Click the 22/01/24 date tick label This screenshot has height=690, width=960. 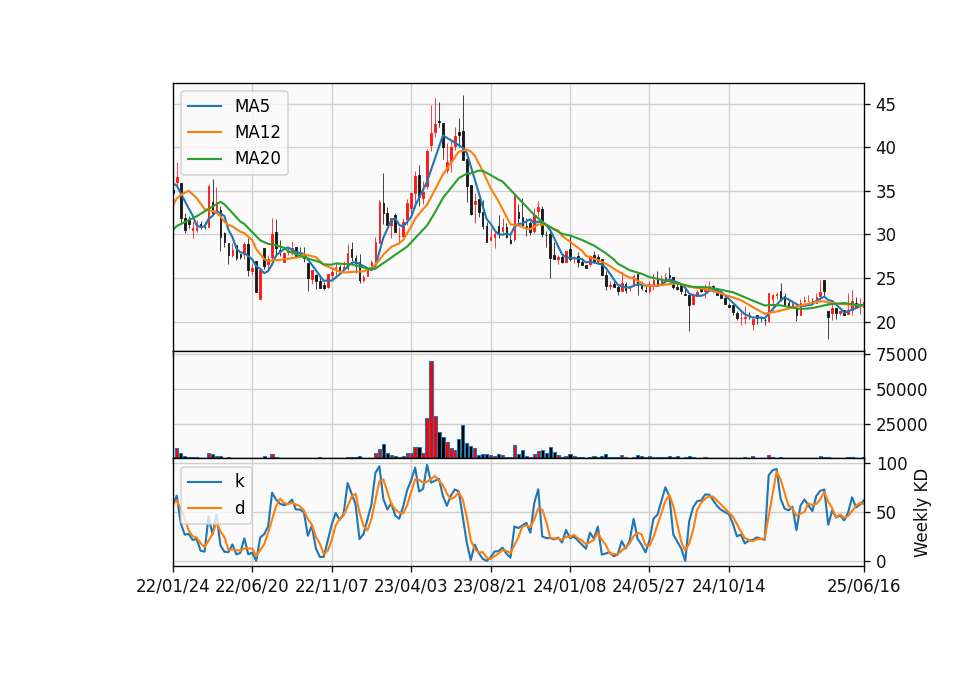173,586
